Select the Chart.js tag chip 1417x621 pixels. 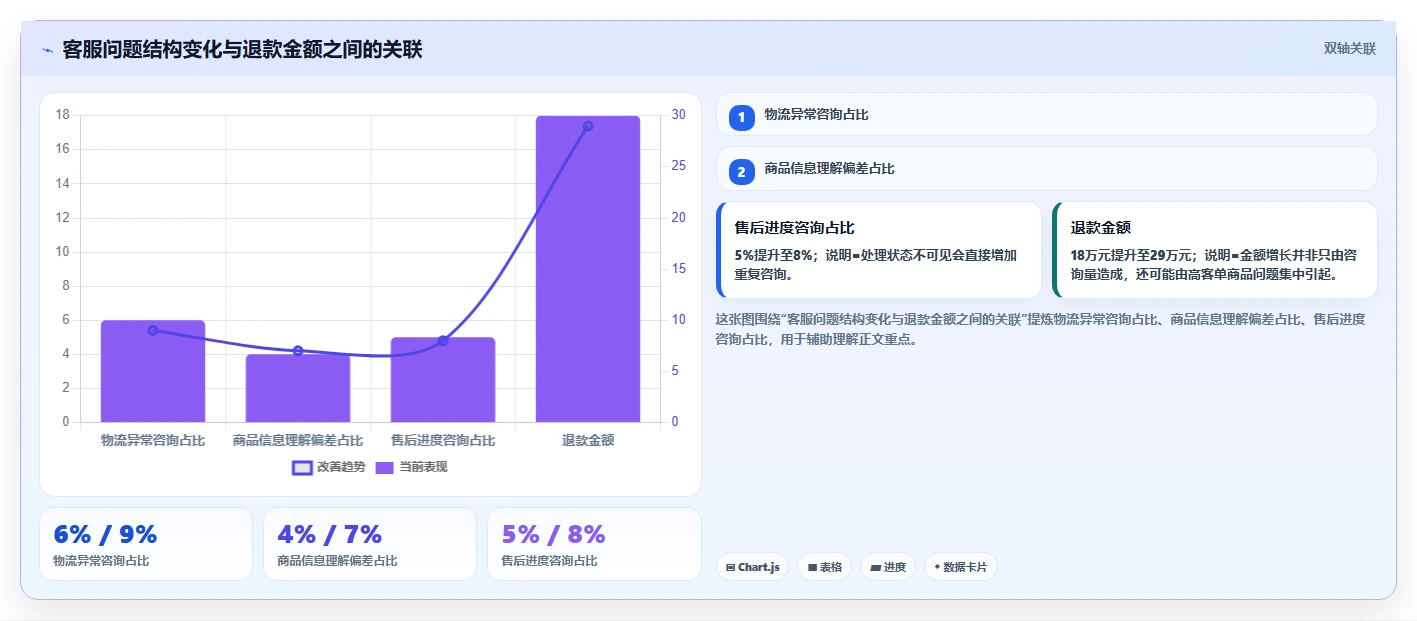tap(752, 567)
